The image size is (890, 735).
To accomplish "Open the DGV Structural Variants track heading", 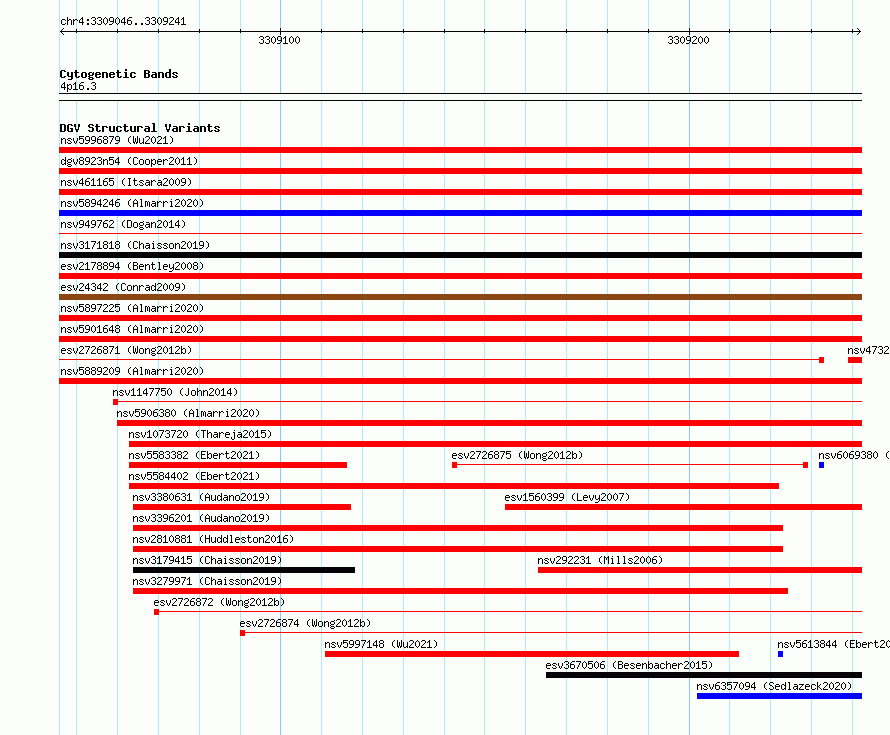I will (x=140, y=128).
